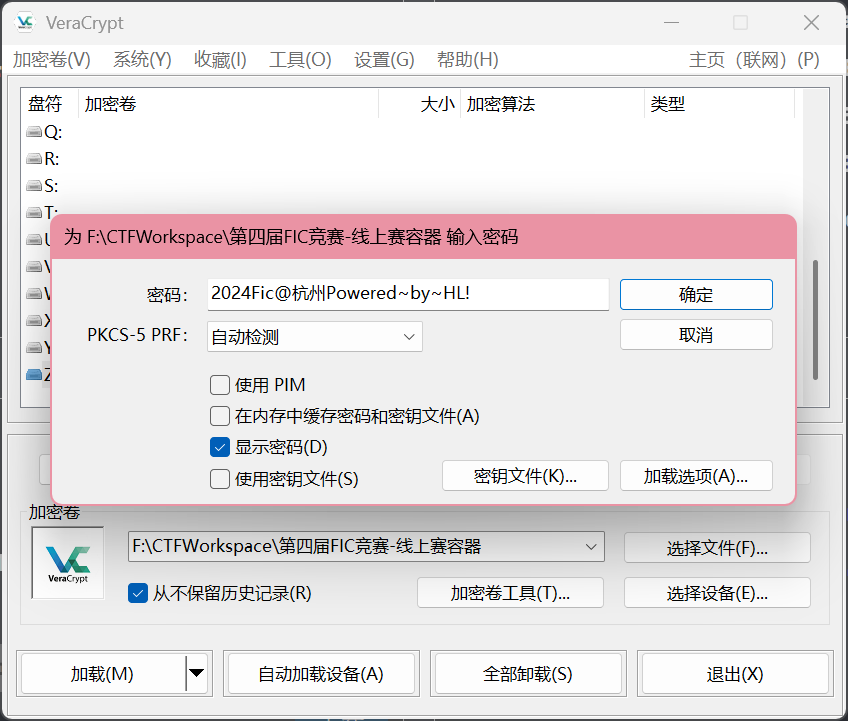The width and height of the screenshot is (848, 721).
Task: Open the 系统(Y) menu
Action: (x=142, y=59)
